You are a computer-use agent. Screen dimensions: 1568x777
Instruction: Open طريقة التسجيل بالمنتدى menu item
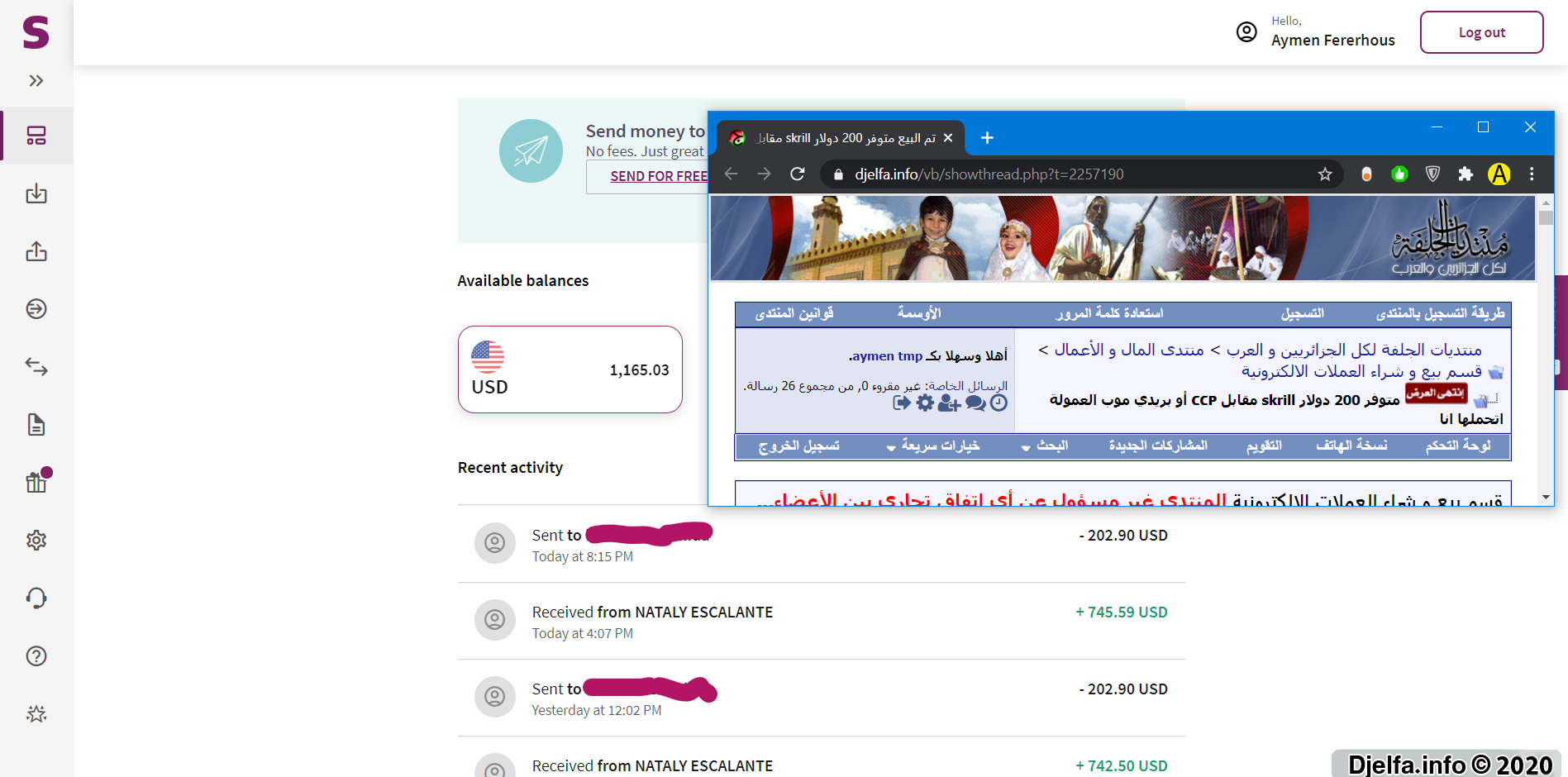point(1440,313)
